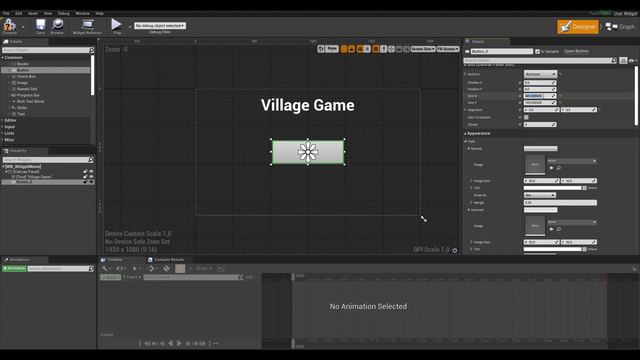The width and height of the screenshot is (640, 360).
Task: Open the Anchors dropdown
Action: click(x=540, y=74)
